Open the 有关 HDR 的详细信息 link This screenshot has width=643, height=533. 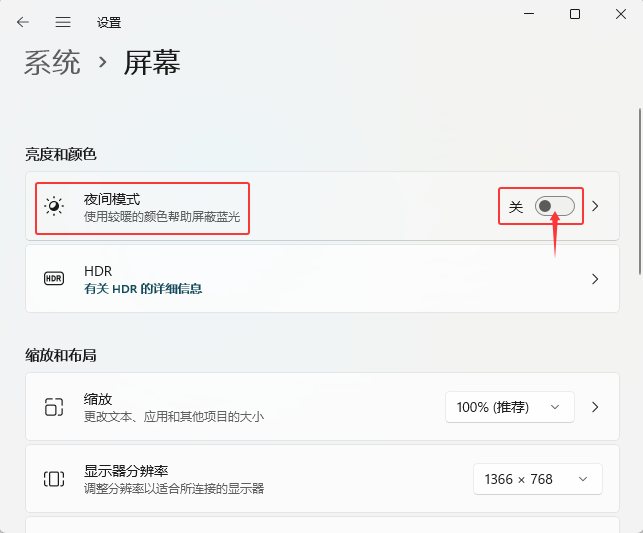pos(143,288)
